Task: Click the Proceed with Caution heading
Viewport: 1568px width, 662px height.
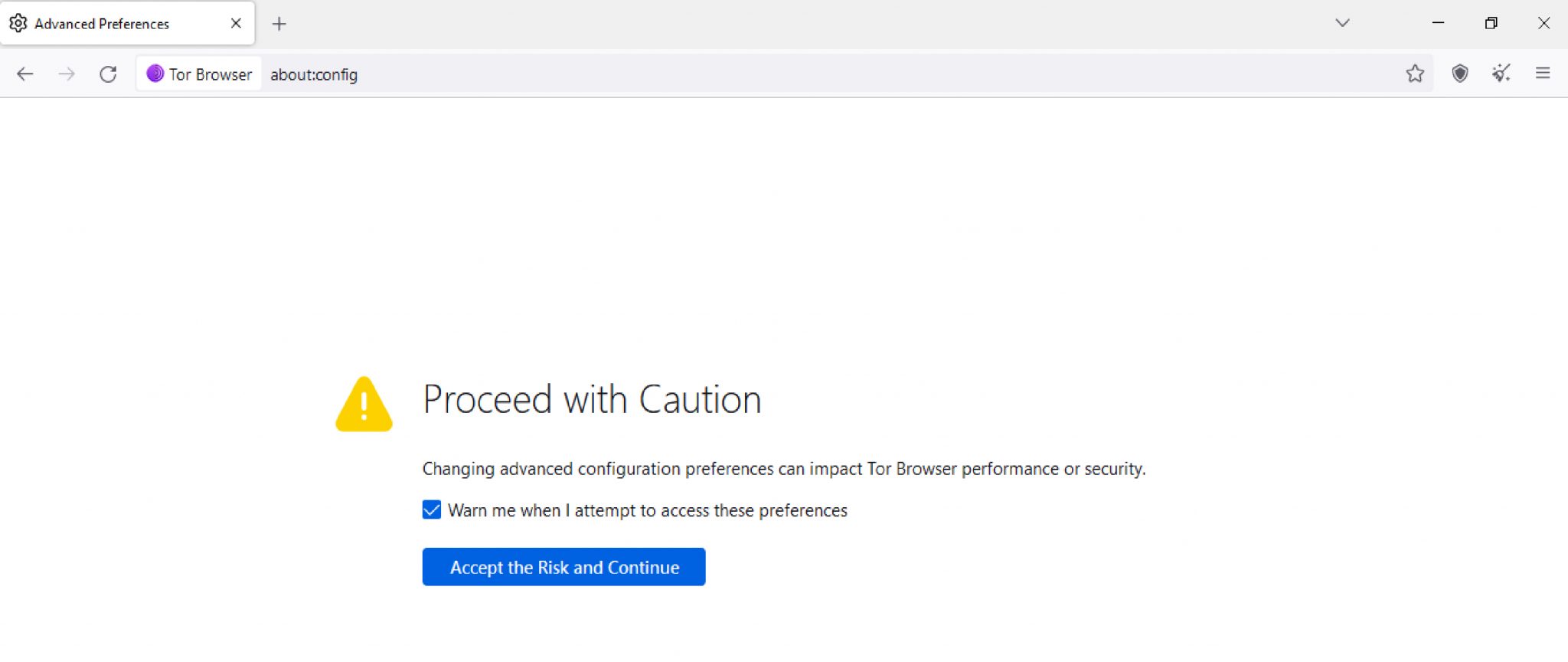Action: (592, 400)
